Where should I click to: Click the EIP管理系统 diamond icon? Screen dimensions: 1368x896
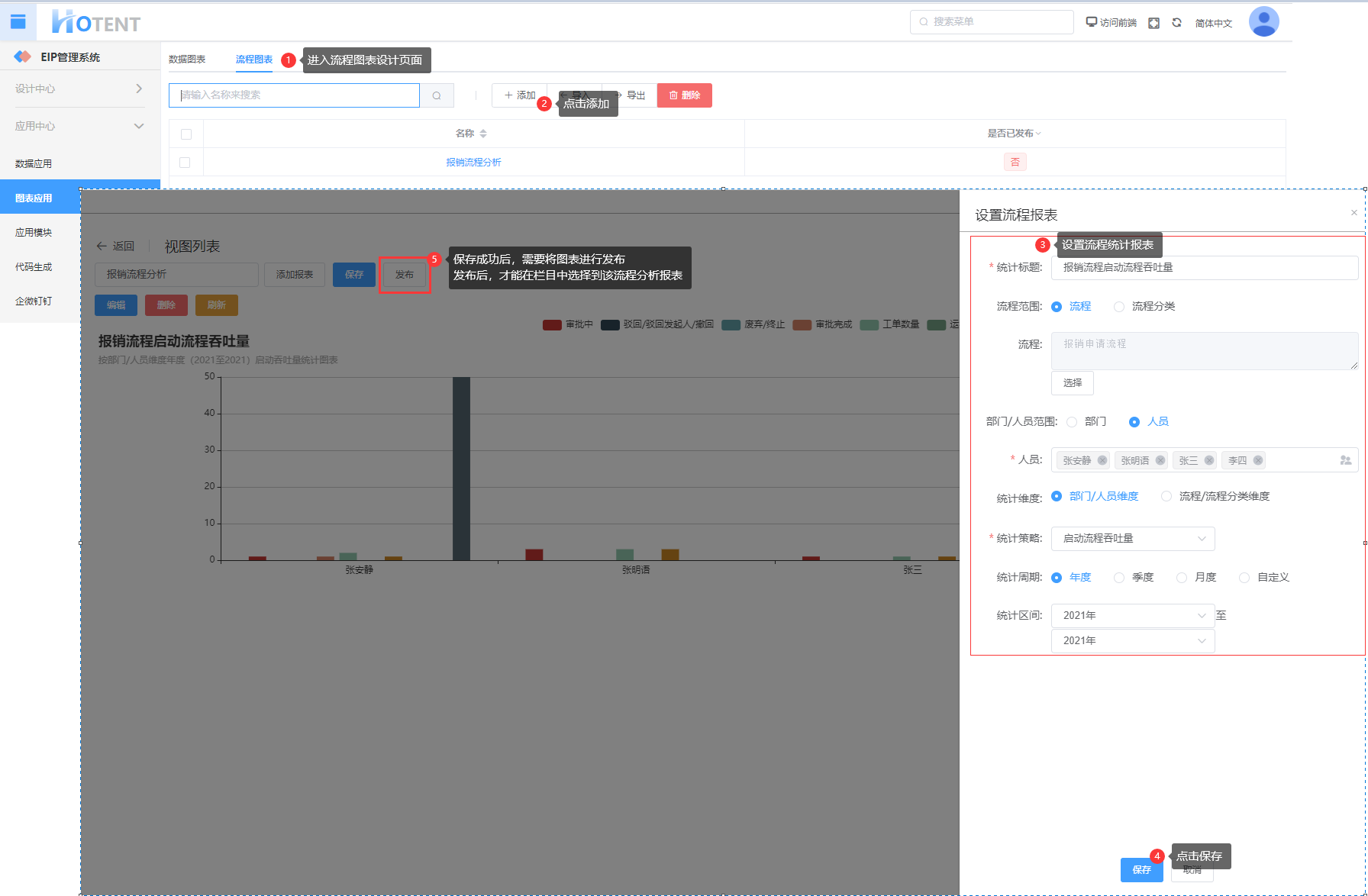click(x=23, y=56)
